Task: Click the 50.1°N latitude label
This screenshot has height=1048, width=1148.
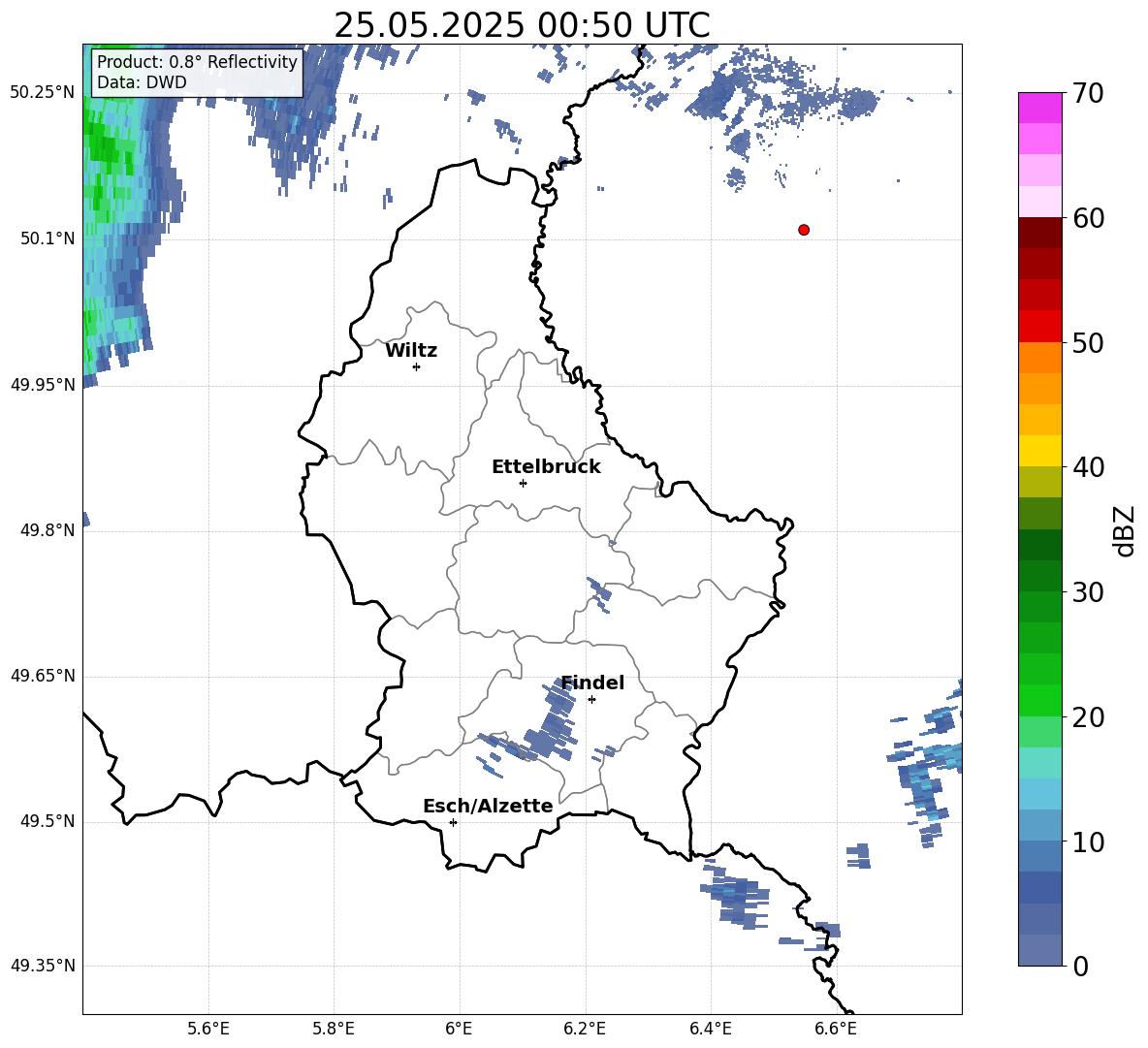Action: tap(48, 238)
